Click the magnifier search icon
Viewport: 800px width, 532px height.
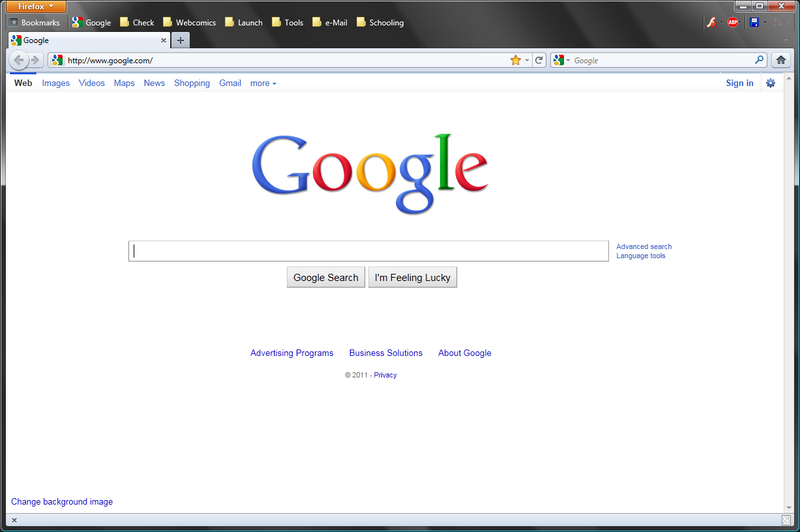click(x=759, y=60)
